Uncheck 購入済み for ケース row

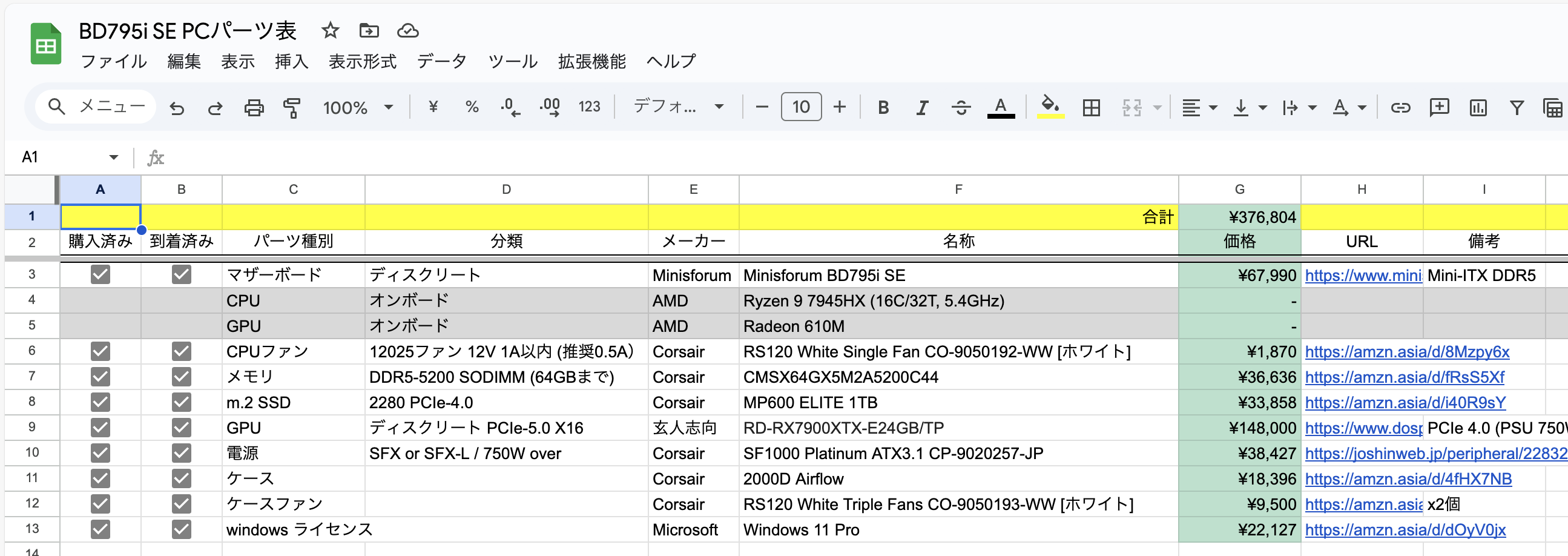(100, 478)
